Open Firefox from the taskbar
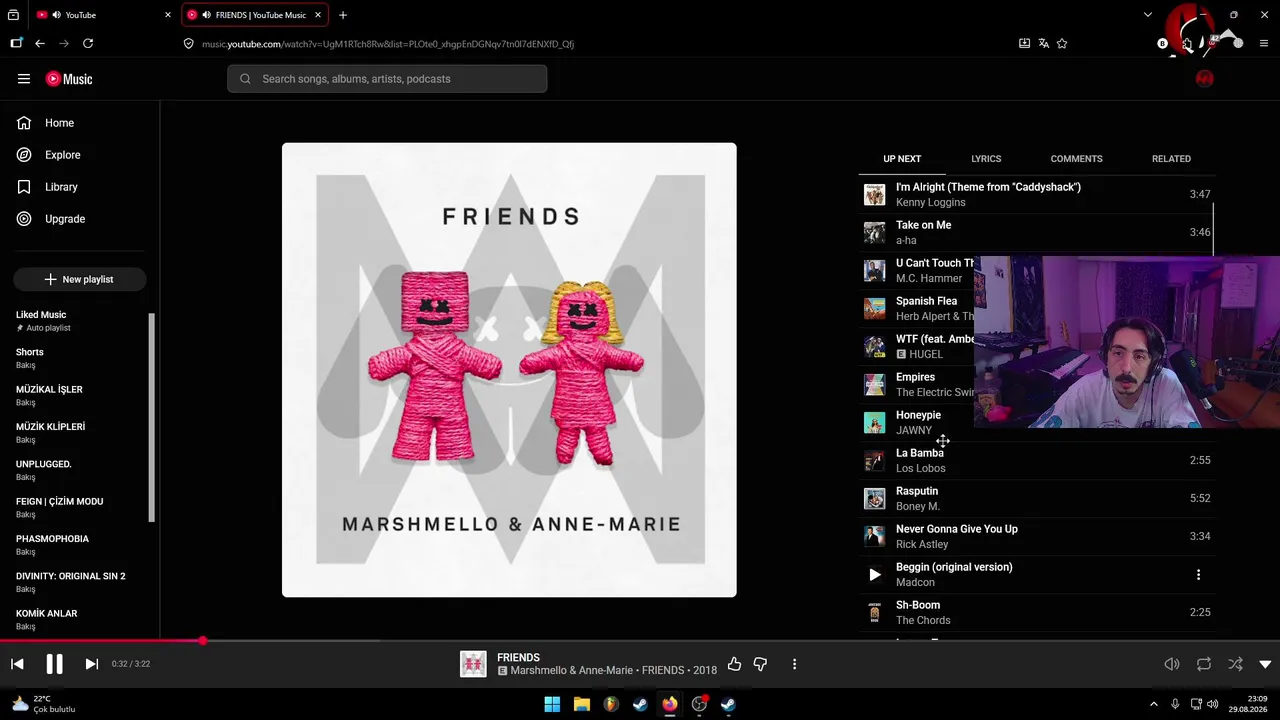The height and width of the screenshot is (720, 1280). click(x=669, y=704)
